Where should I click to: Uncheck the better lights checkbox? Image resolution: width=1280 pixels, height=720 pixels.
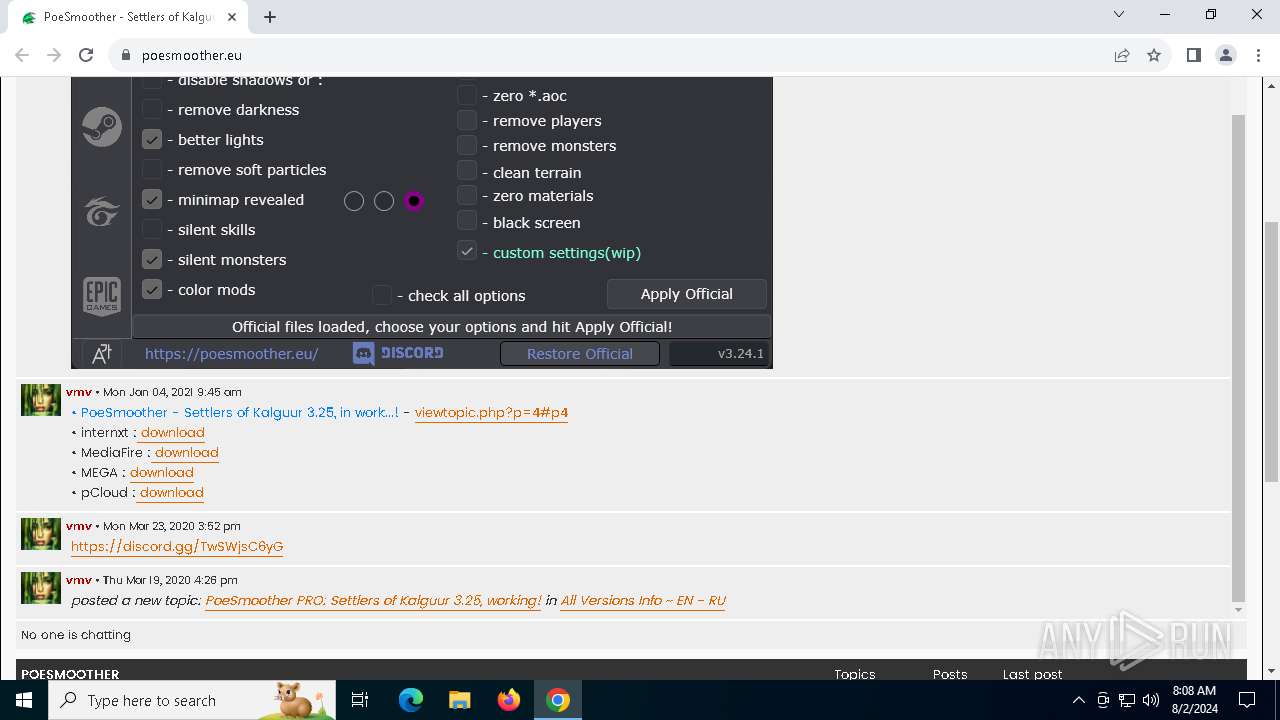152,139
